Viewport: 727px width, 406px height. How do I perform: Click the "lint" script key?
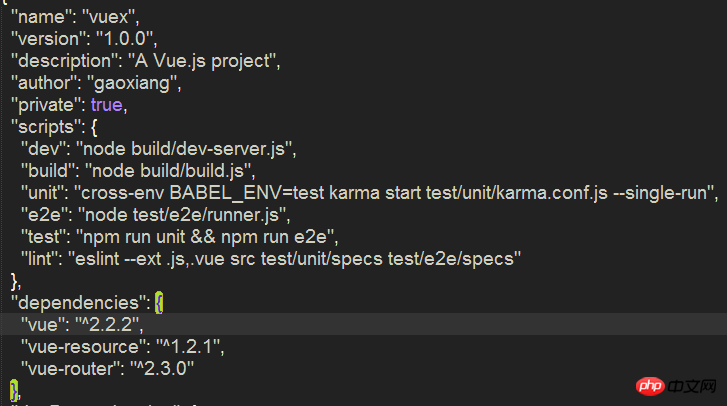(x=42, y=259)
